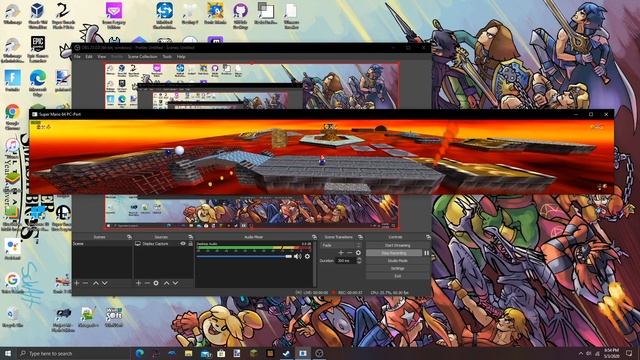Viewport: 640px width, 360px height.
Task: Open Microsoft Edge desktop shortcut
Action: [38, 83]
